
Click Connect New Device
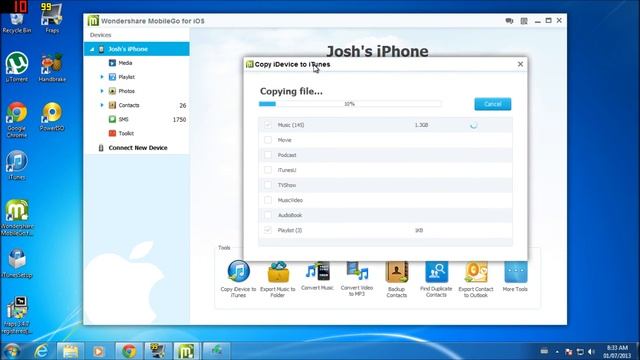pyautogui.click(x=138, y=148)
